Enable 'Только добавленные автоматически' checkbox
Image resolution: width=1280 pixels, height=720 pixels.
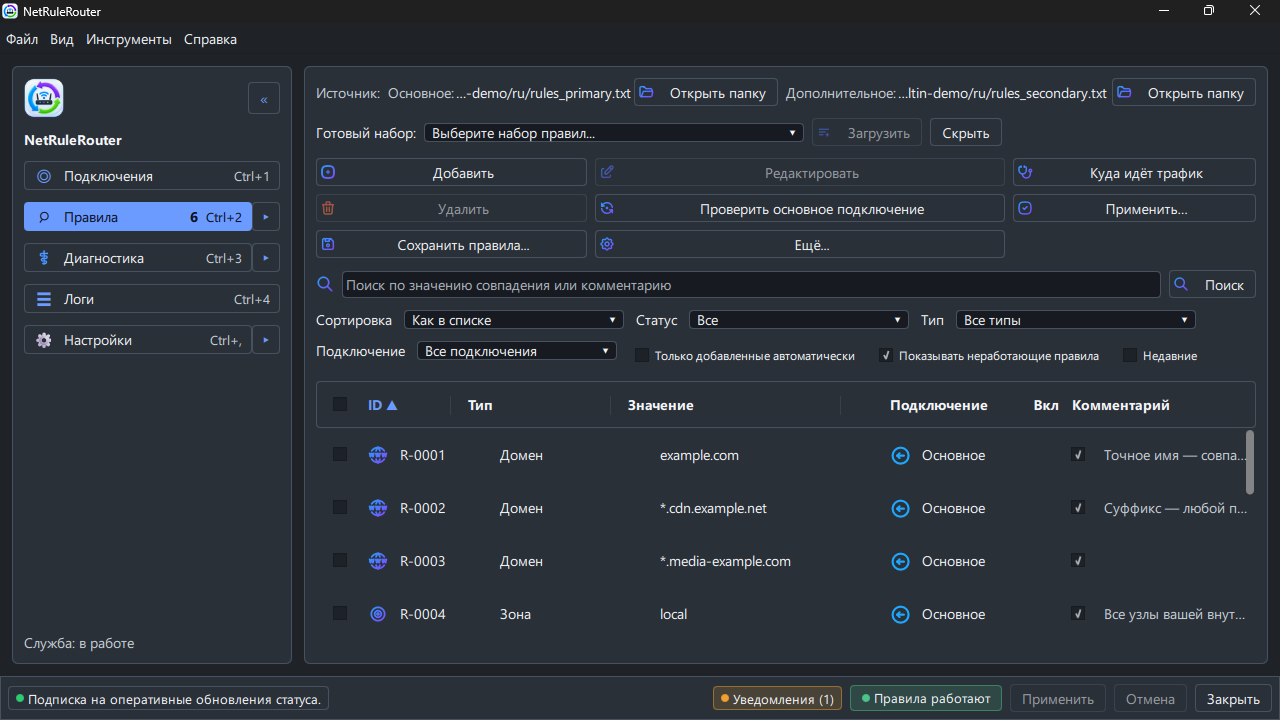coord(642,355)
